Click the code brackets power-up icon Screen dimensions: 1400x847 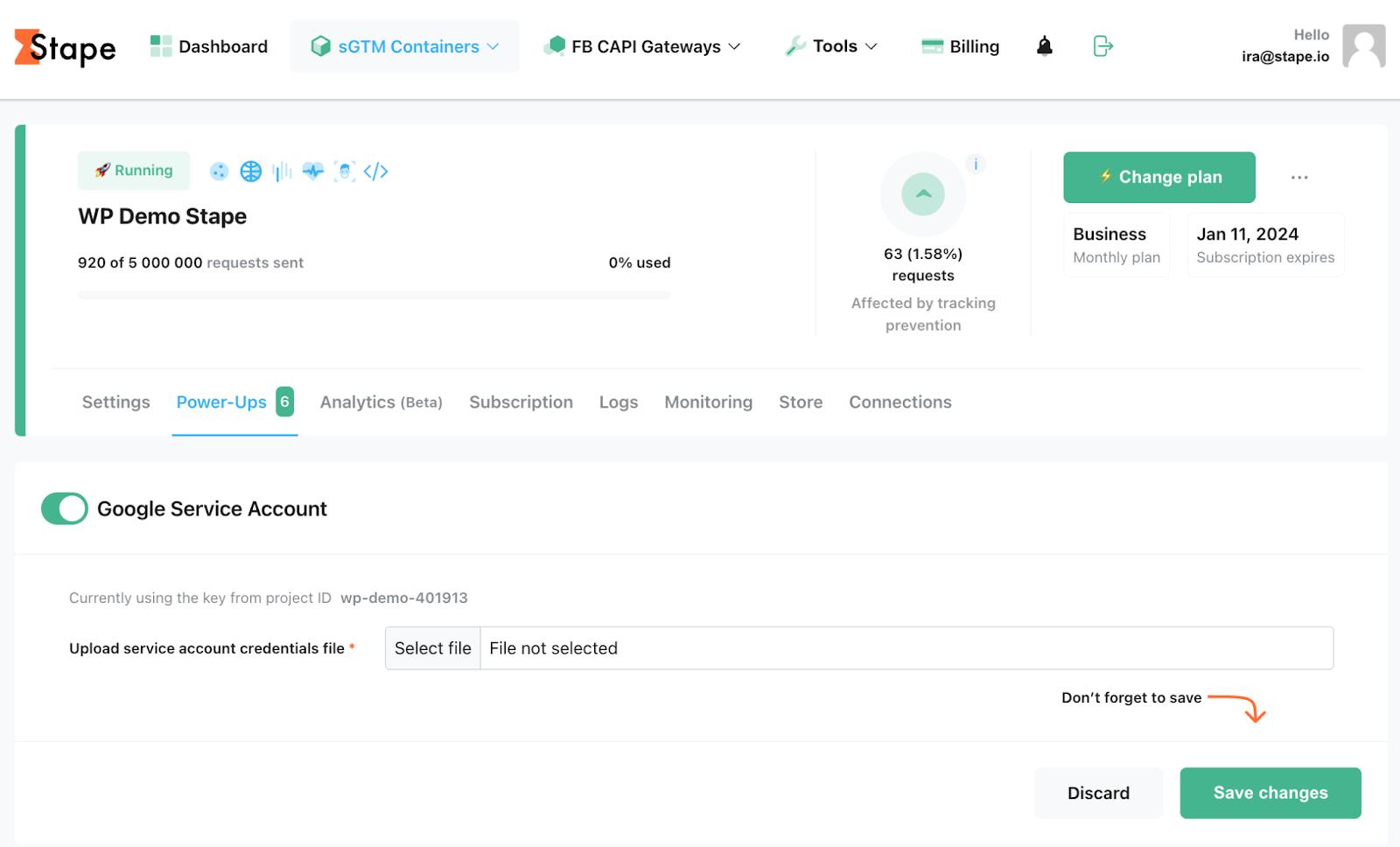(375, 171)
